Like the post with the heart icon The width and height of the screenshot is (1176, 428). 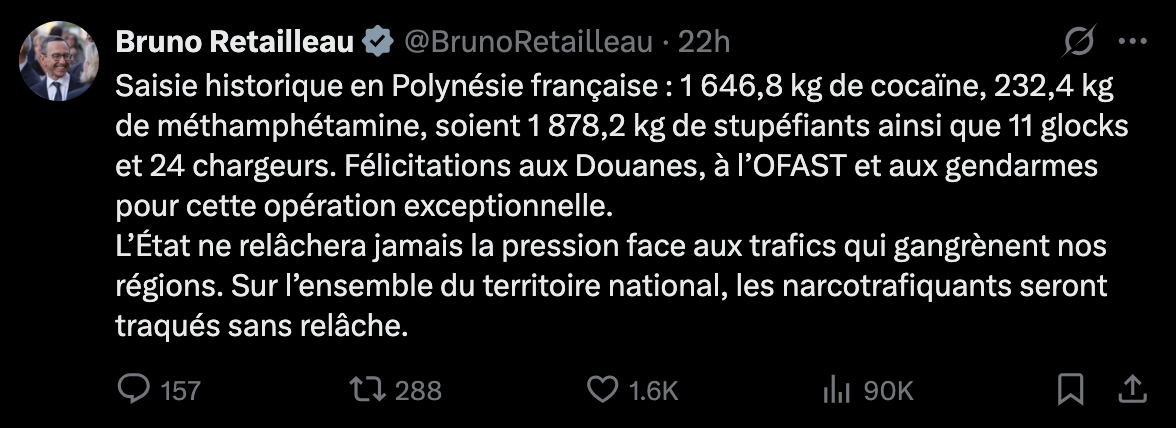click(x=600, y=389)
